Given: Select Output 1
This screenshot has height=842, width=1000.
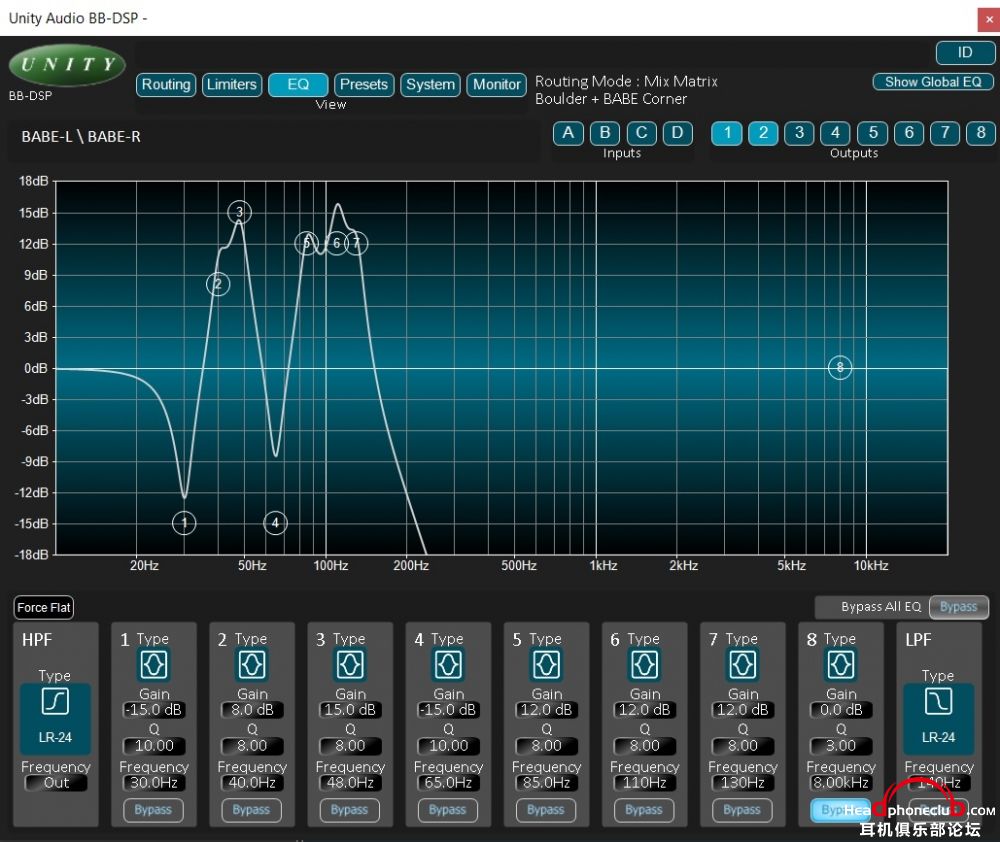Looking at the screenshot, I should pyautogui.click(x=727, y=133).
